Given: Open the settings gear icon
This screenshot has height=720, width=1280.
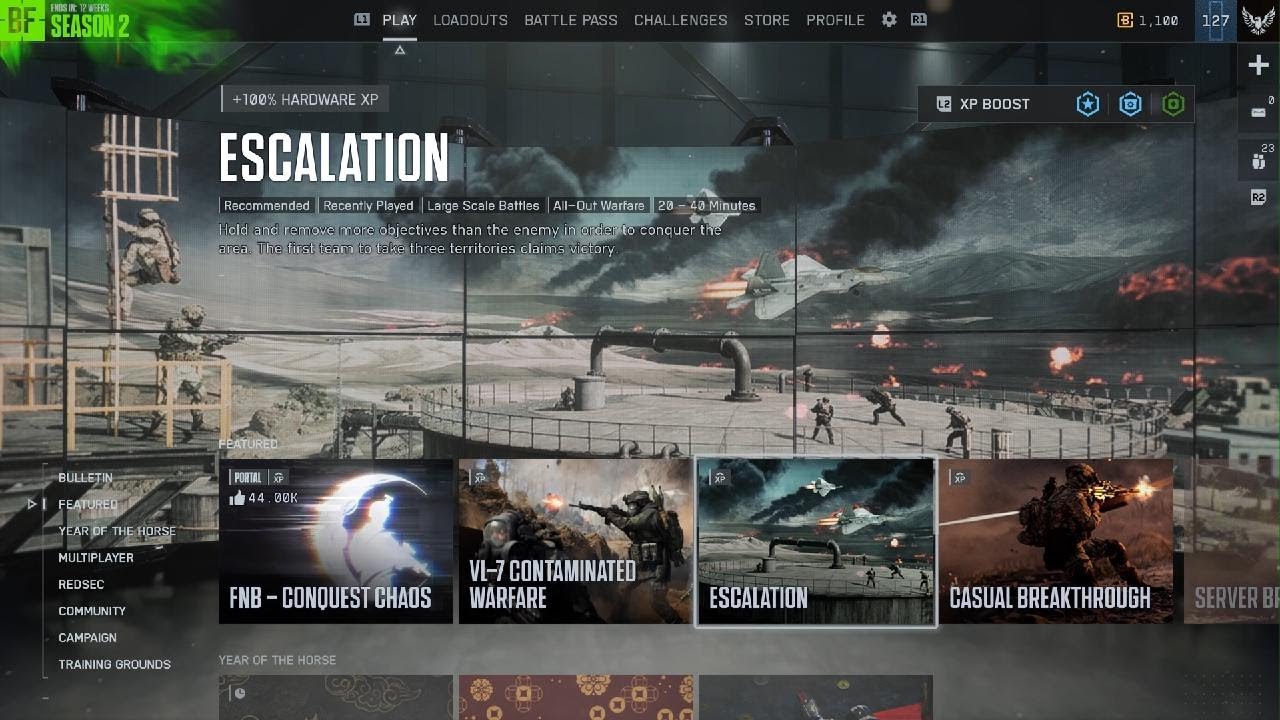Looking at the screenshot, I should pos(889,20).
